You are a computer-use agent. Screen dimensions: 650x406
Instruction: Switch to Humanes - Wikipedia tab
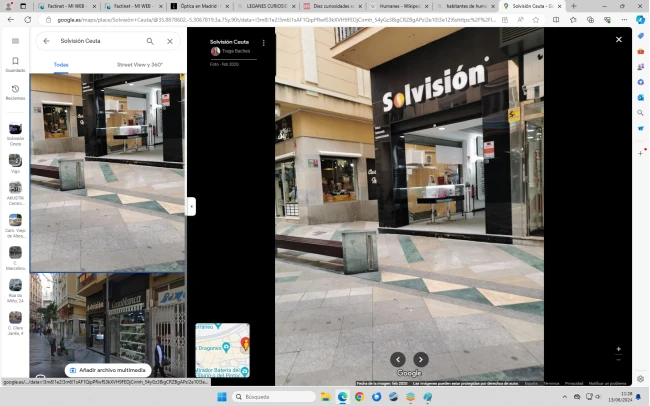pyautogui.click(x=400, y=6)
